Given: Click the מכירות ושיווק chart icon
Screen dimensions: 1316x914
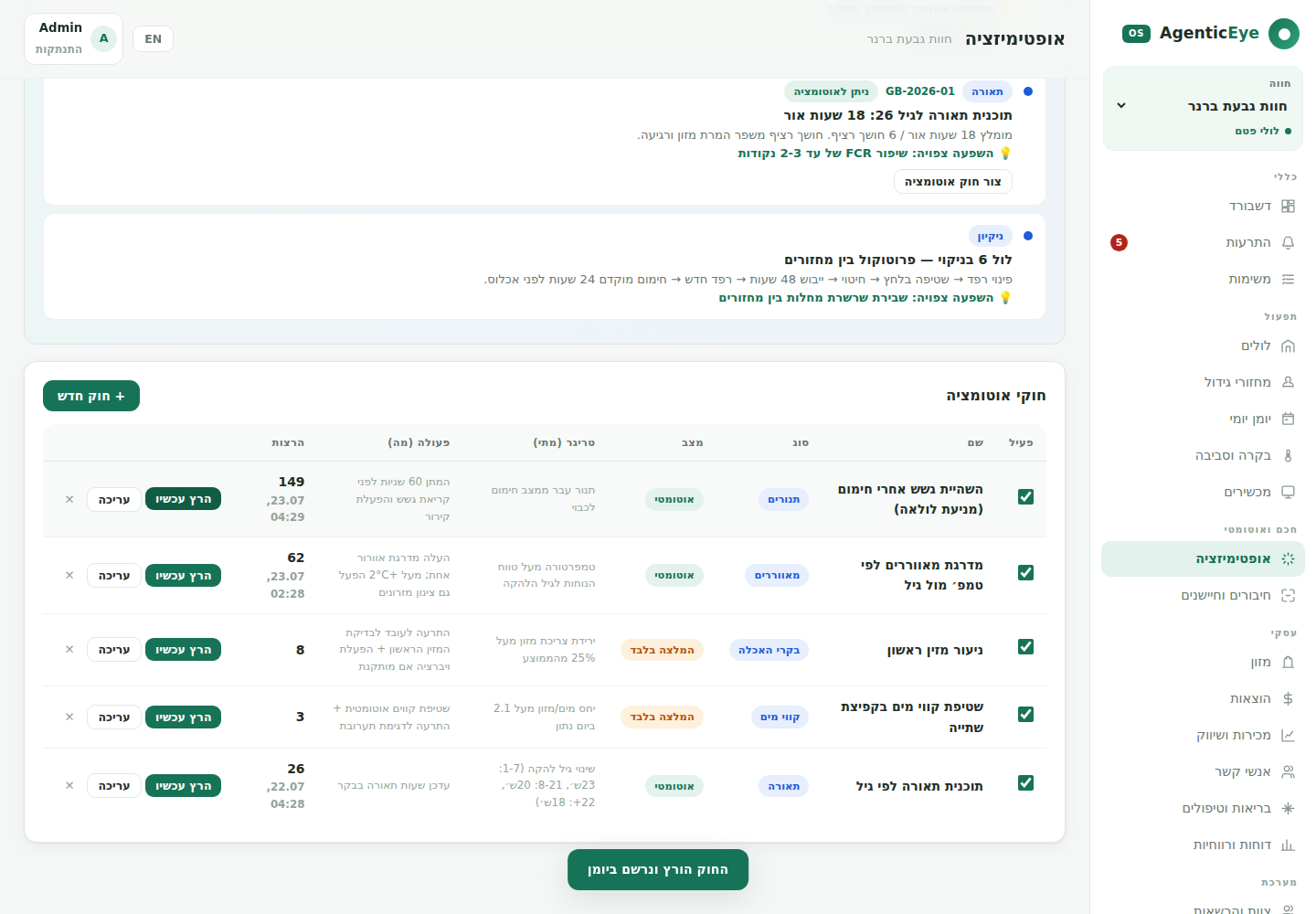Looking at the screenshot, I should (x=1288, y=736).
